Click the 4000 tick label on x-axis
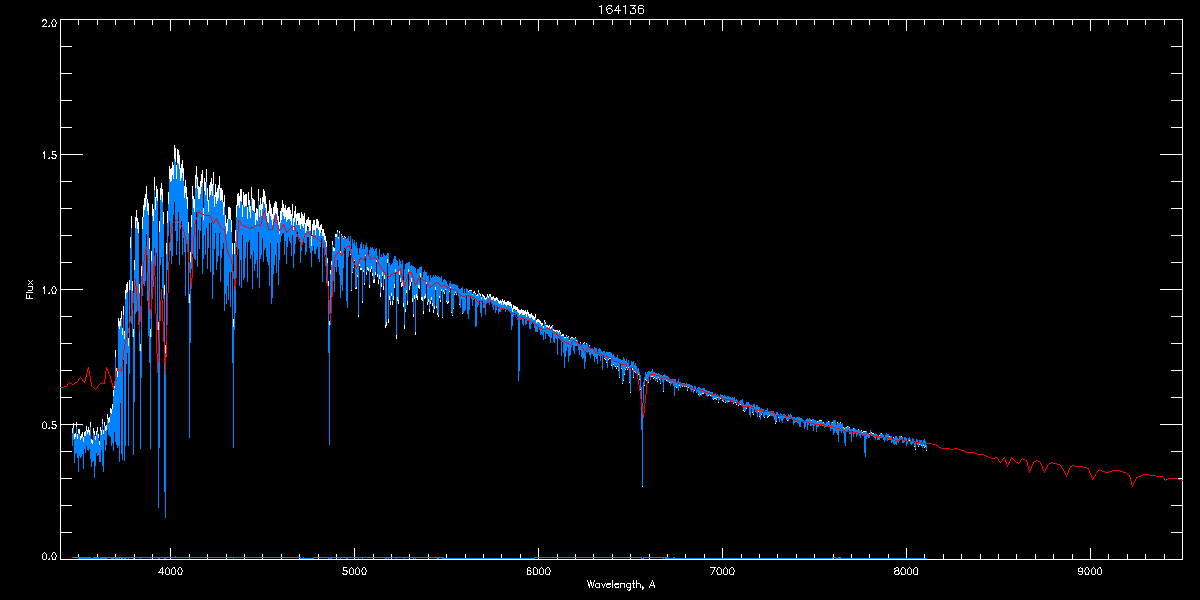1200x600 pixels. point(170,572)
